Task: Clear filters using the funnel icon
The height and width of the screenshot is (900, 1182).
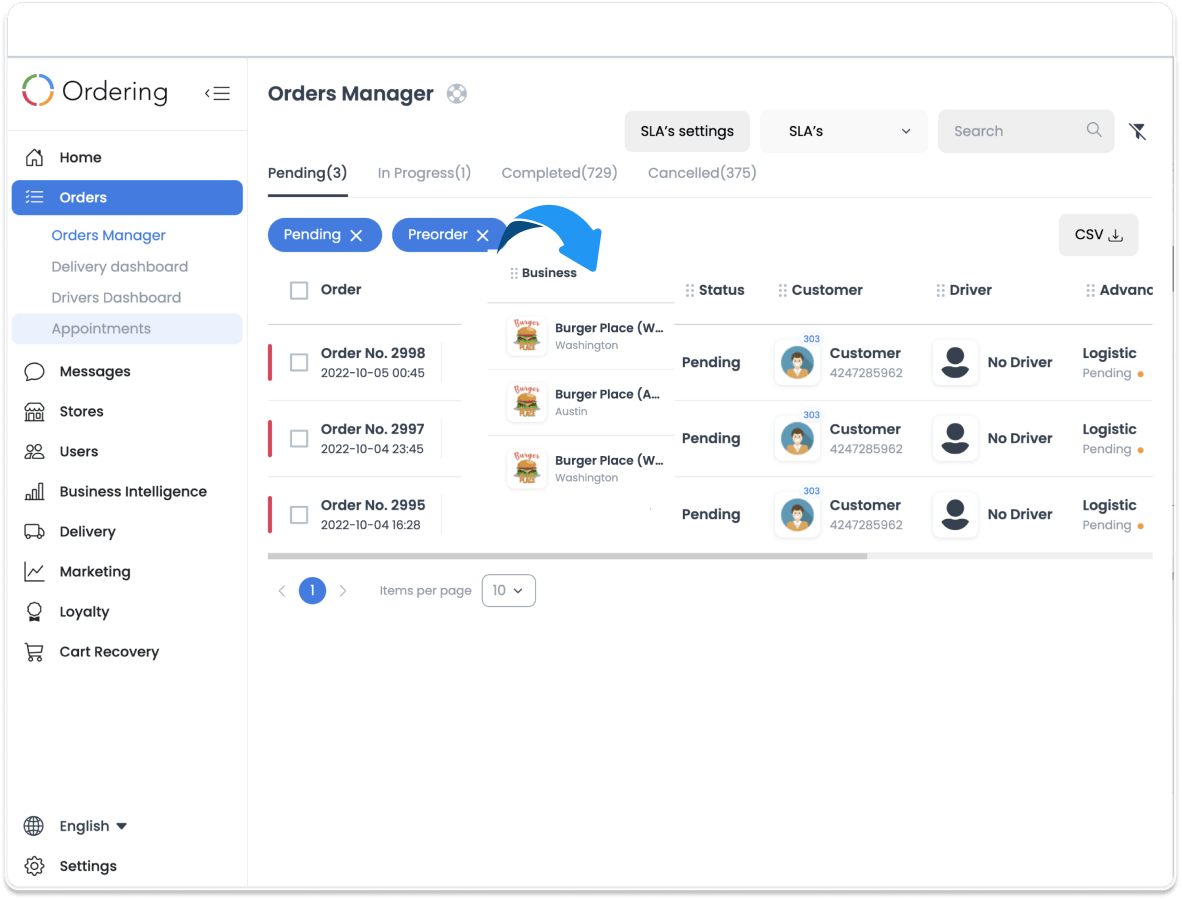Action: 1137,131
